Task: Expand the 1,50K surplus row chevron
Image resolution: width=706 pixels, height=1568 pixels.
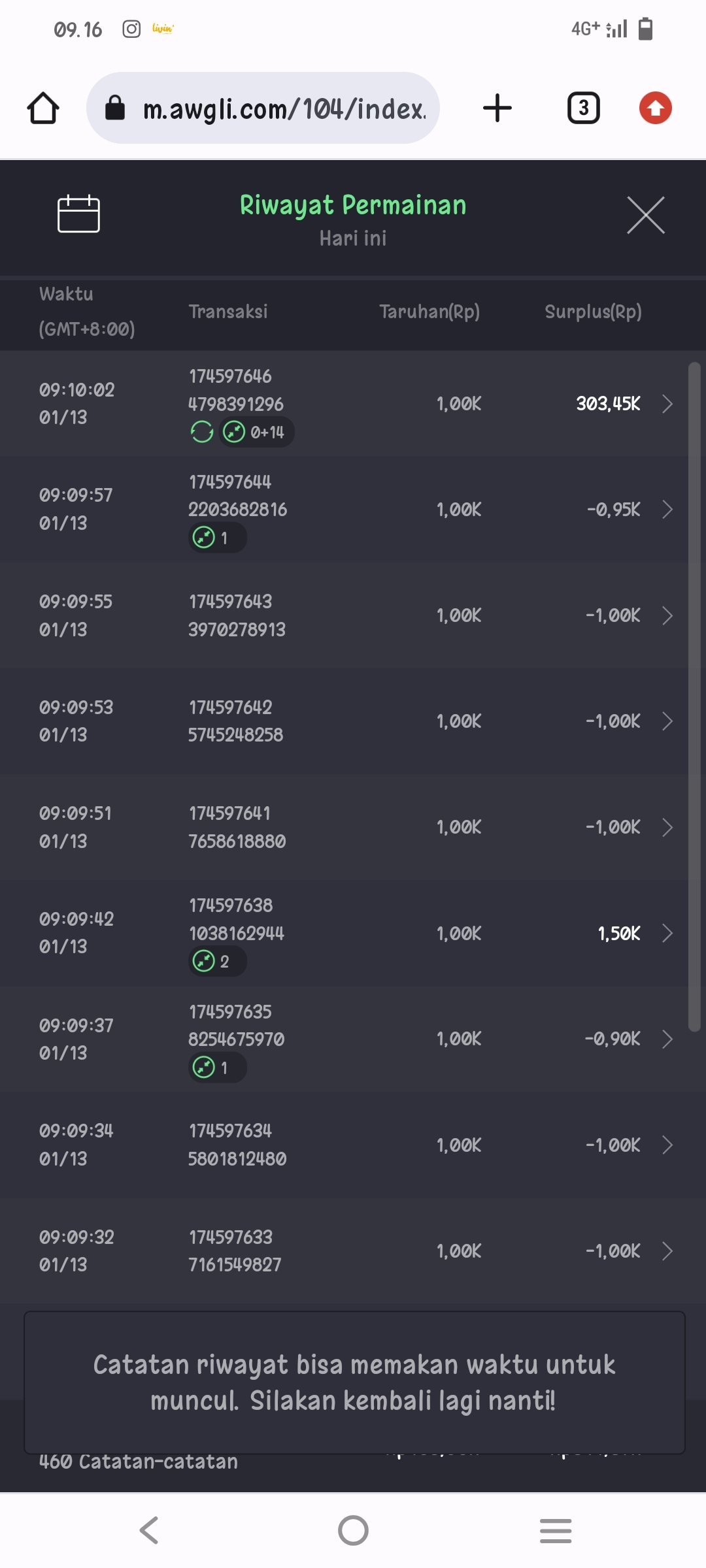Action: point(667,933)
